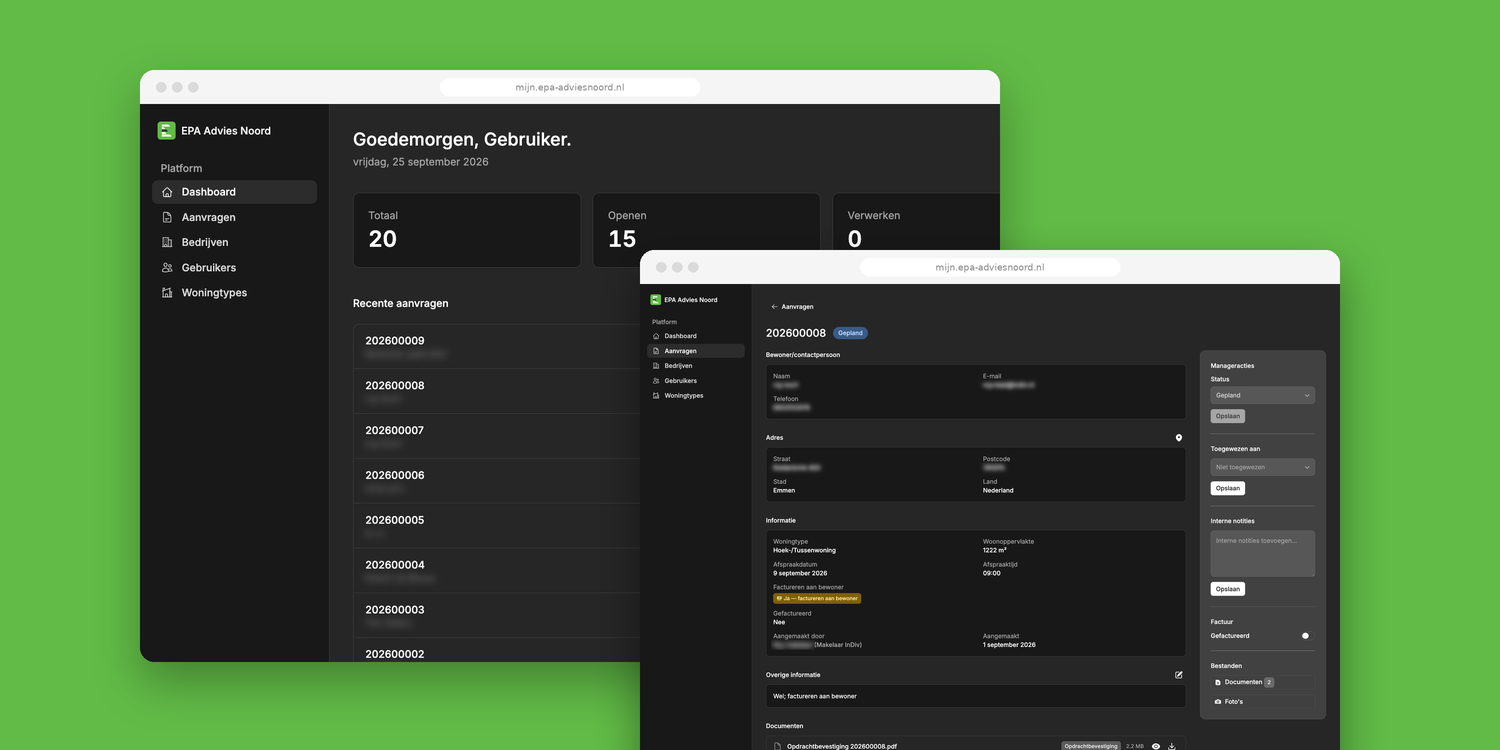This screenshot has width=1500, height=750.
Task: Click the green EPA logo in the request detail window
Action: (655, 299)
